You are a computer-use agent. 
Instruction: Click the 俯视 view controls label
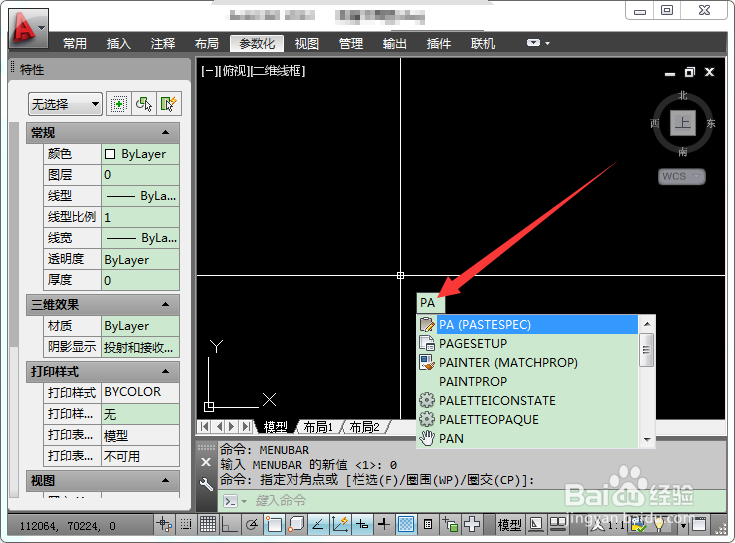[x=234, y=71]
